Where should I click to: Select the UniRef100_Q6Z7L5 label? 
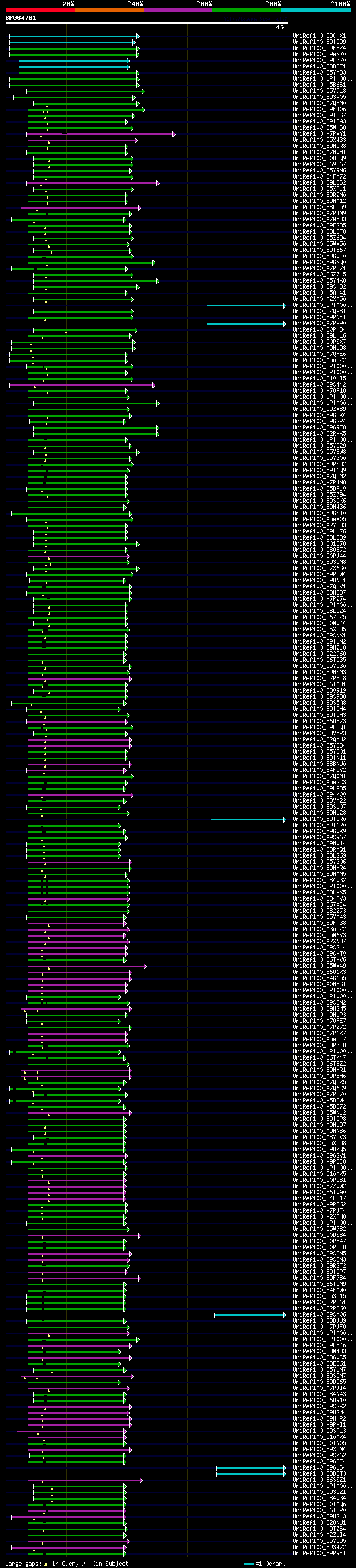(319, 275)
